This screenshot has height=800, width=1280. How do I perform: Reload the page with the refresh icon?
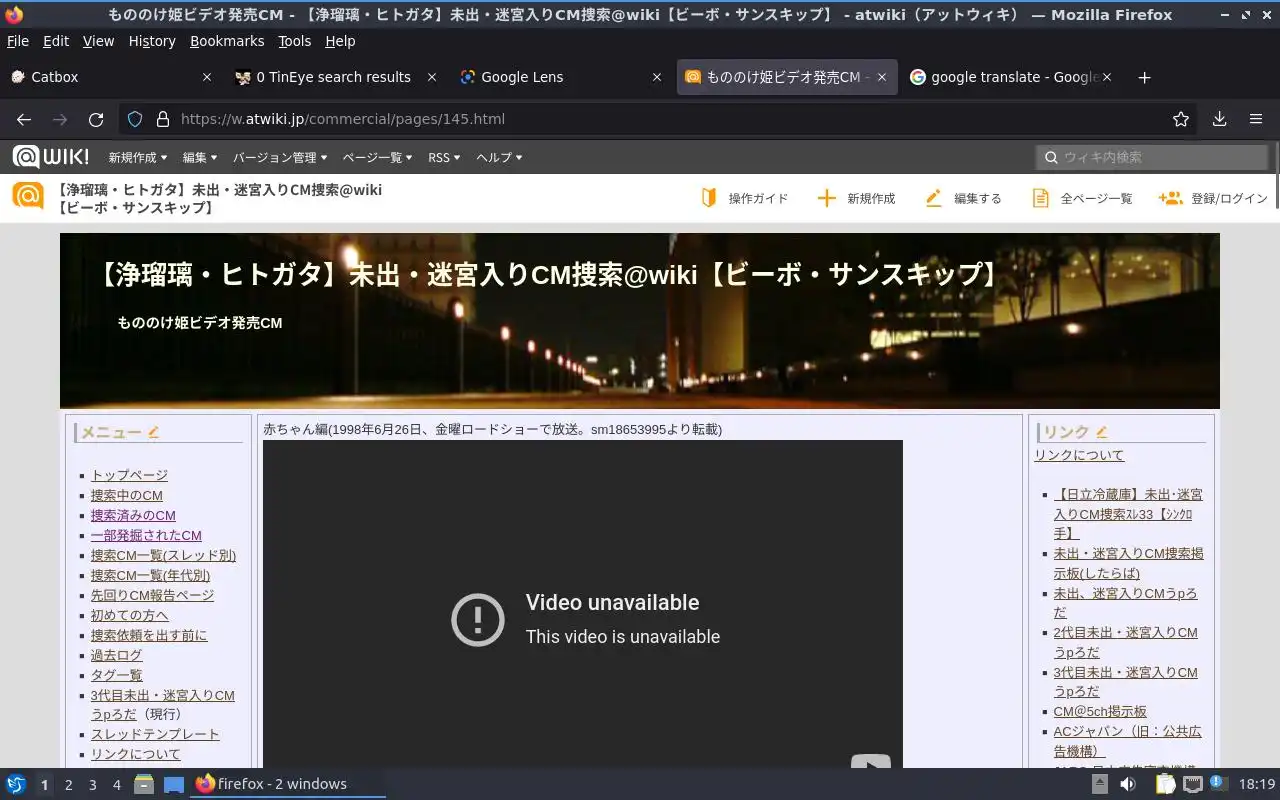pos(96,119)
